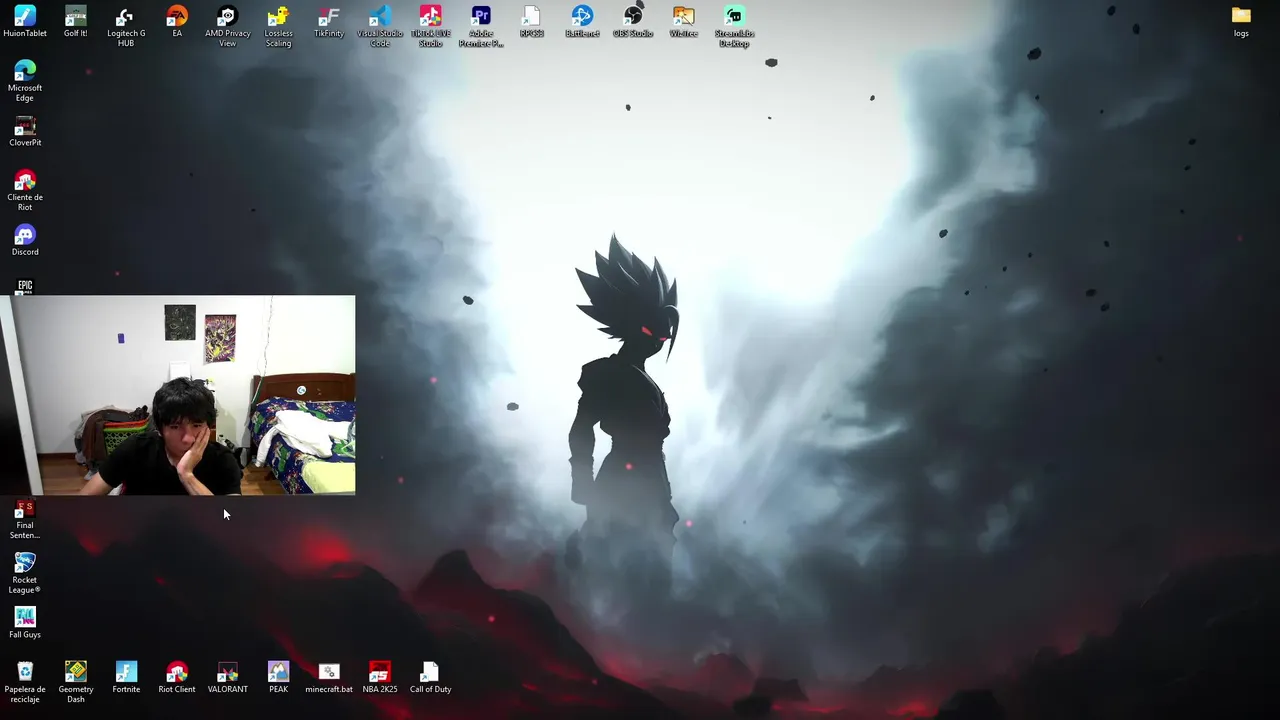The width and height of the screenshot is (1280, 720).
Task: Select the Call of Duty shortcut
Action: point(430,677)
